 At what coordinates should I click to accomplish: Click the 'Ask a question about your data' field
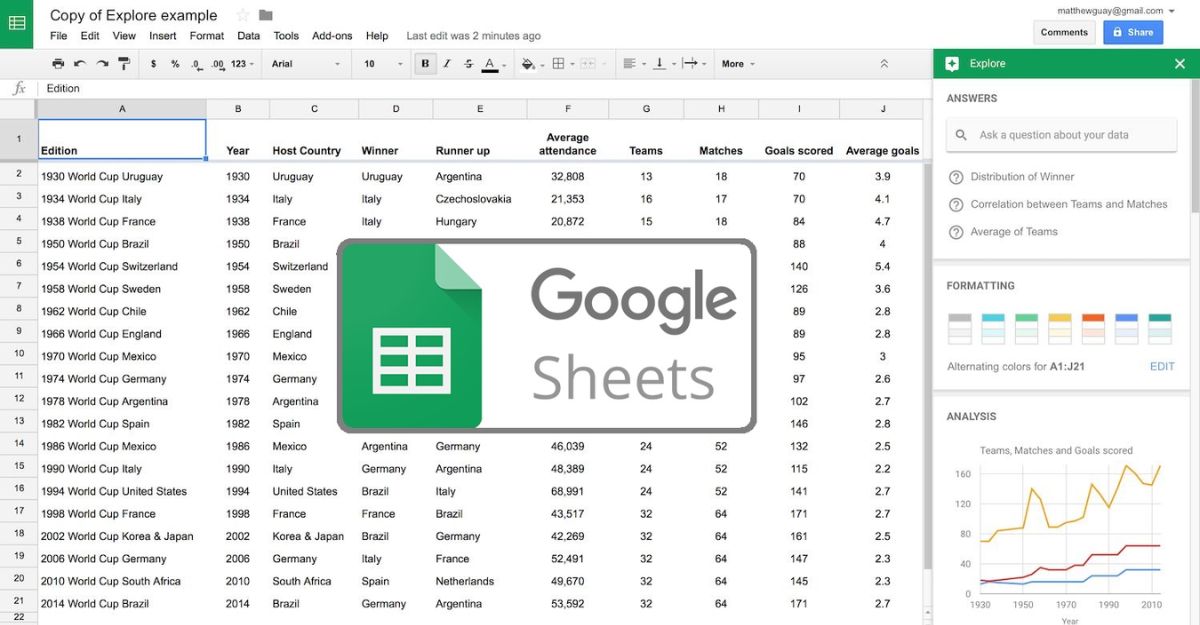[x=1062, y=135]
